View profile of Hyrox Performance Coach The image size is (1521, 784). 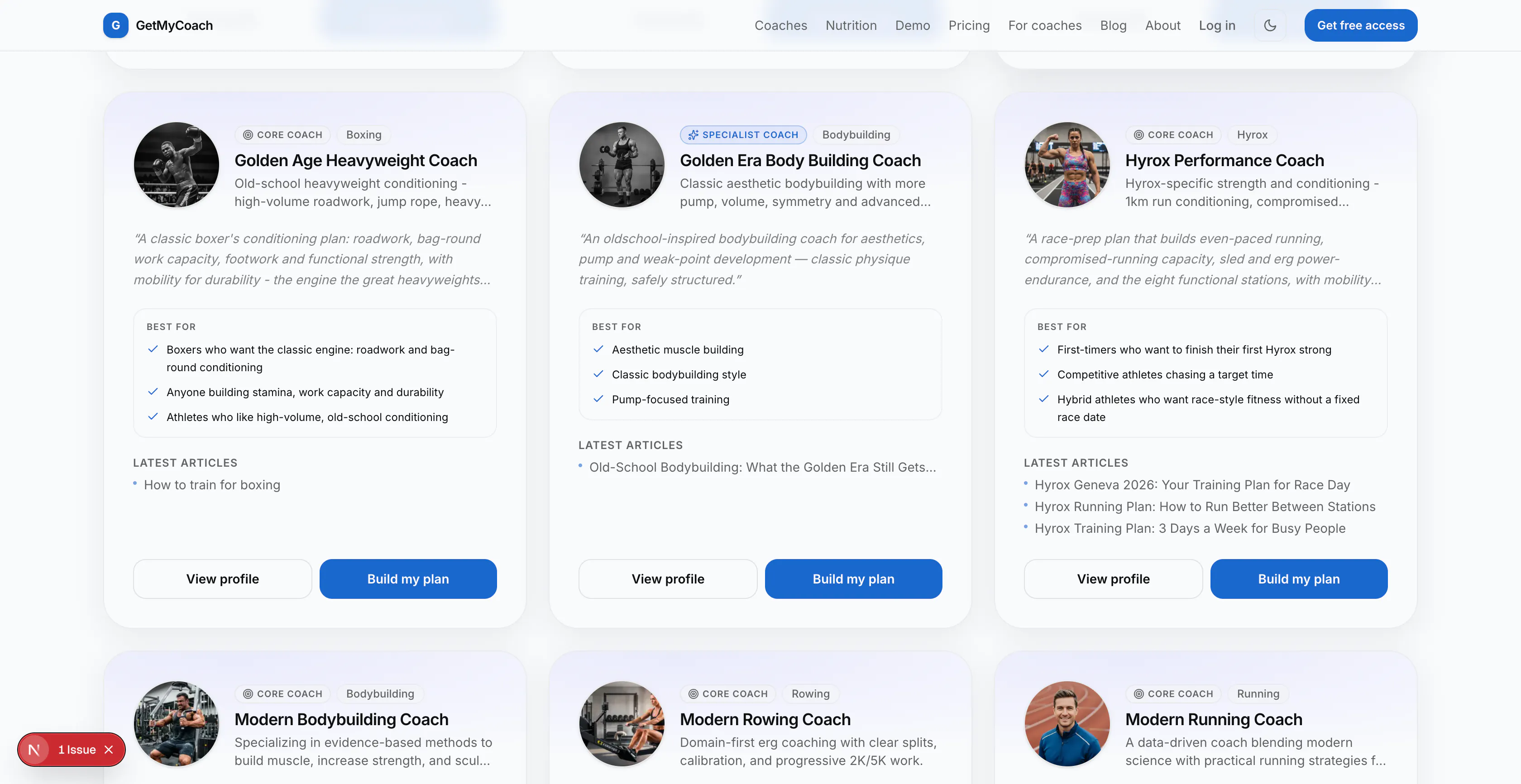point(1113,578)
